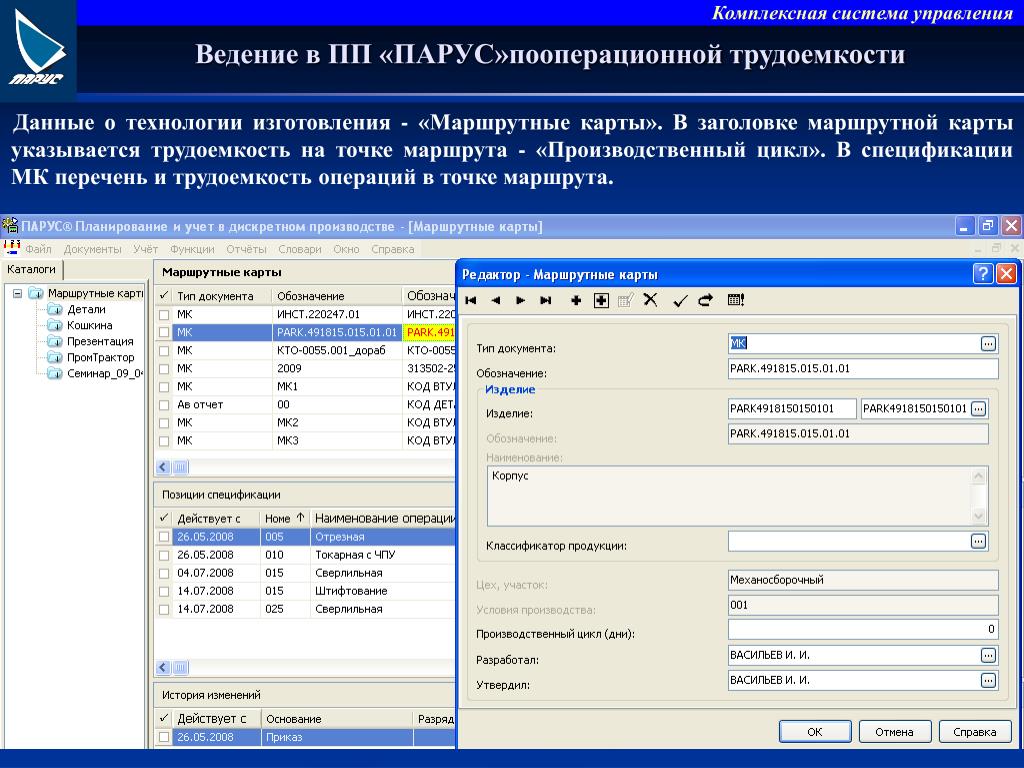1024x768 pixels.
Task: Tick the КТО-0055.001_дораб row checkbox
Action: [164, 351]
